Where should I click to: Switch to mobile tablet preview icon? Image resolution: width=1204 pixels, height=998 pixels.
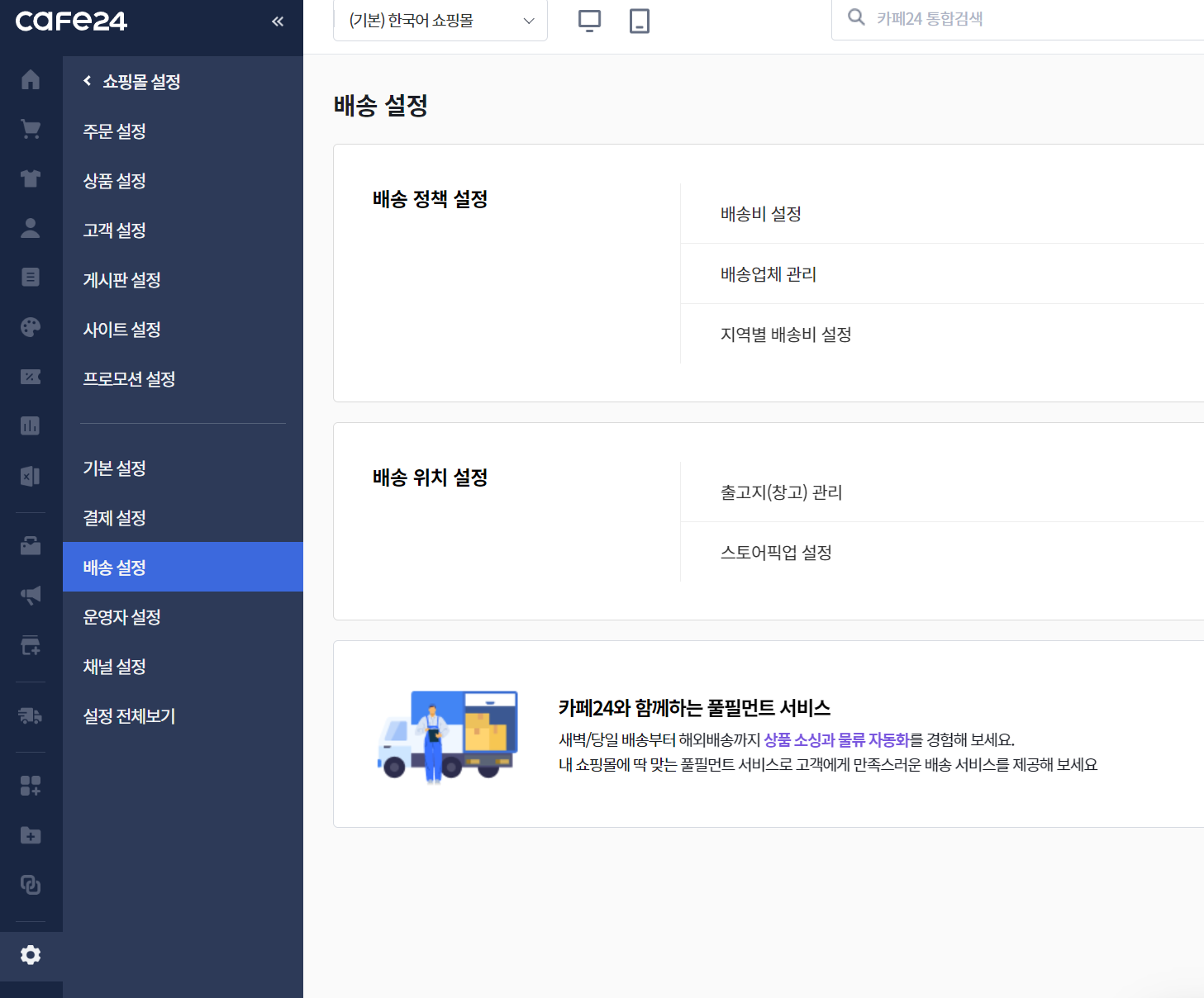click(640, 21)
